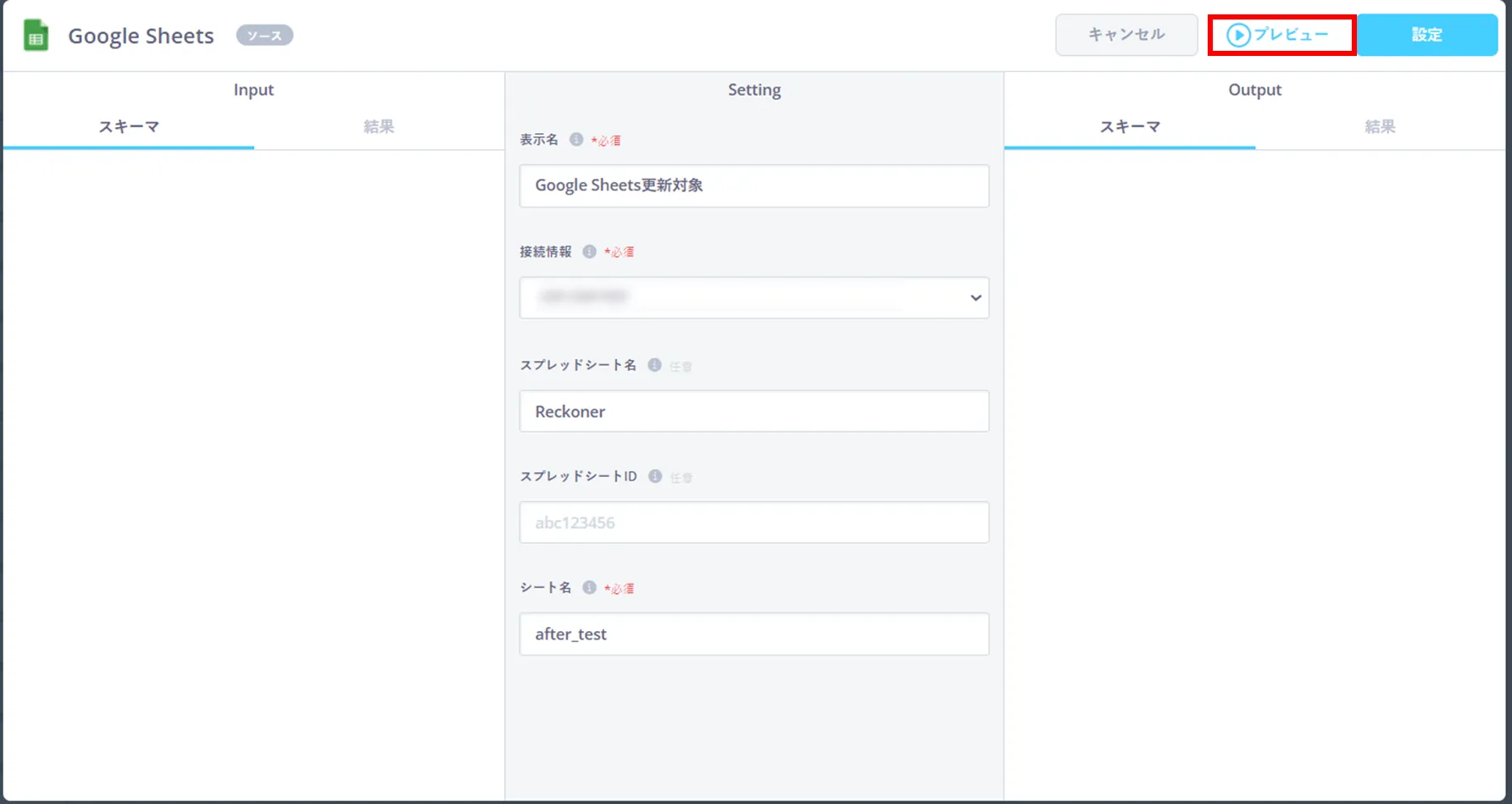Viewport: 1512px width, 804px height.
Task: Click the ソース badge in the header
Action: click(264, 36)
